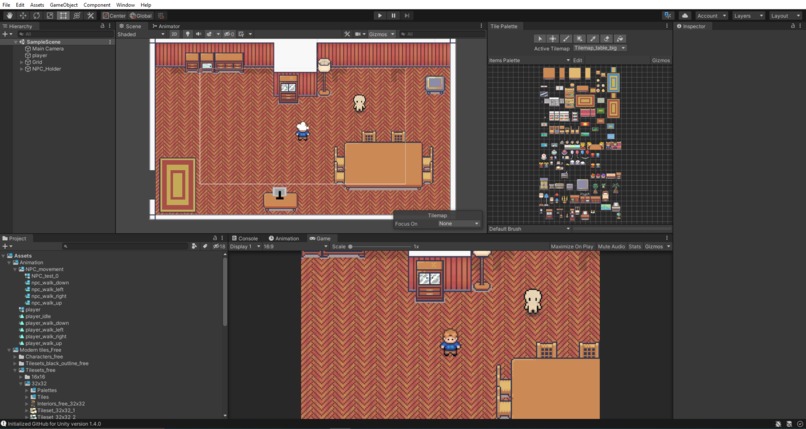This screenshot has height=429, width=806.
Task: Select the Tile Palette flood fill tool
Action: tap(620, 39)
